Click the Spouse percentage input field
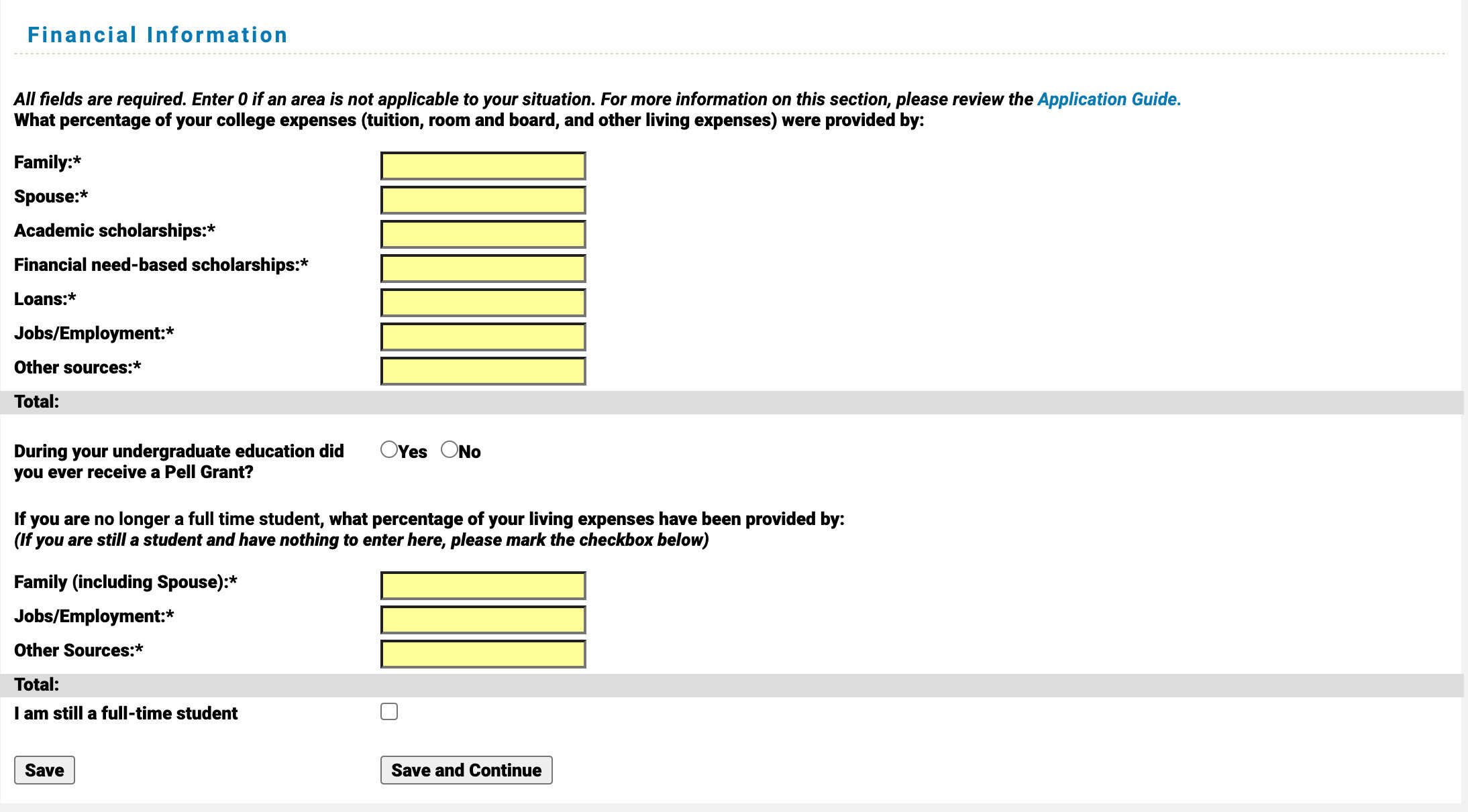The width and height of the screenshot is (1468, 812). click(482, 199)
